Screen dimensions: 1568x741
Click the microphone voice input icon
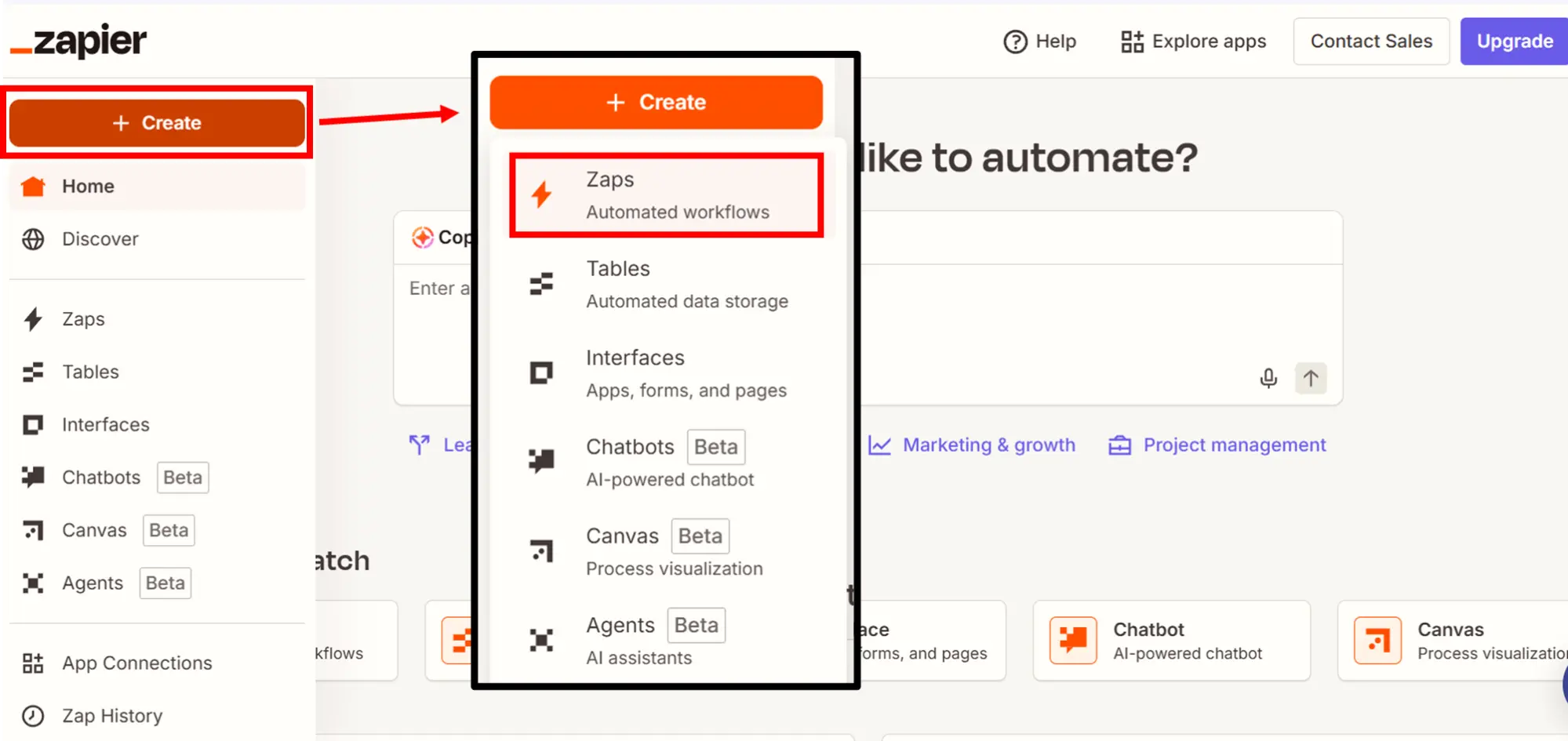point(1268,378)
